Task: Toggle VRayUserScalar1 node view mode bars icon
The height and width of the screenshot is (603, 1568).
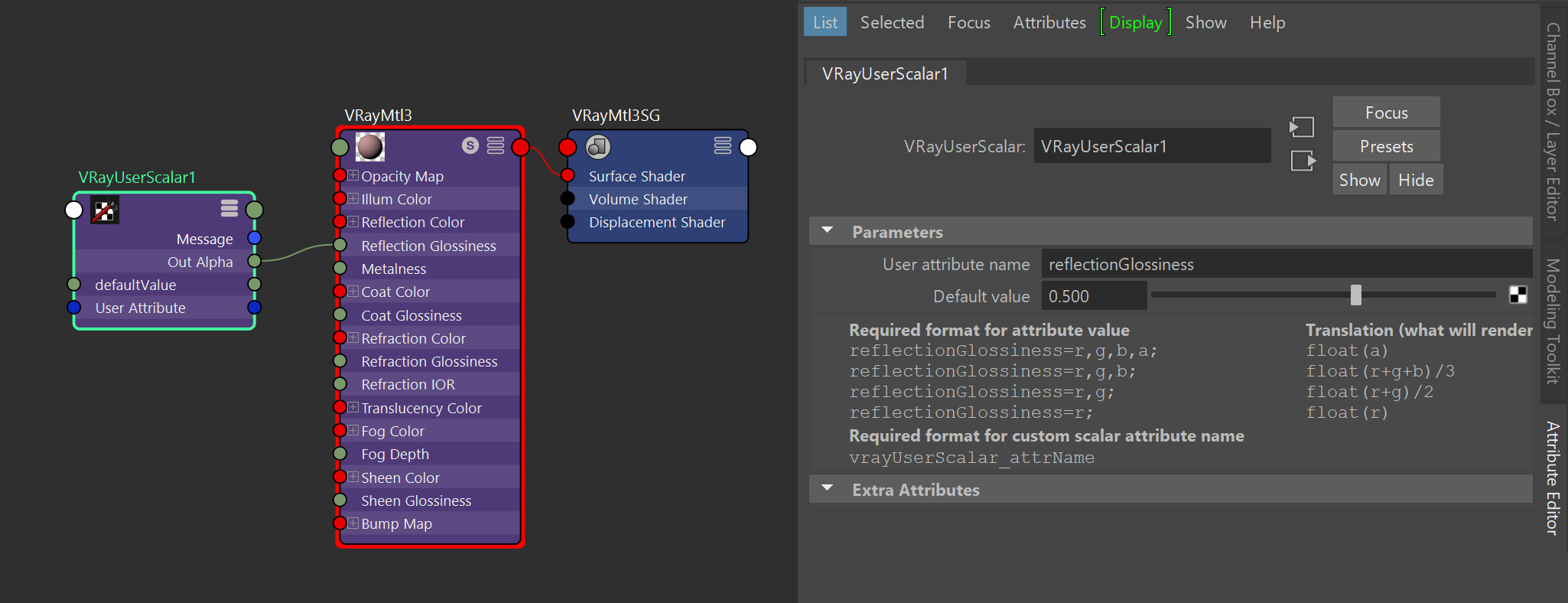Action: (229, 208)
